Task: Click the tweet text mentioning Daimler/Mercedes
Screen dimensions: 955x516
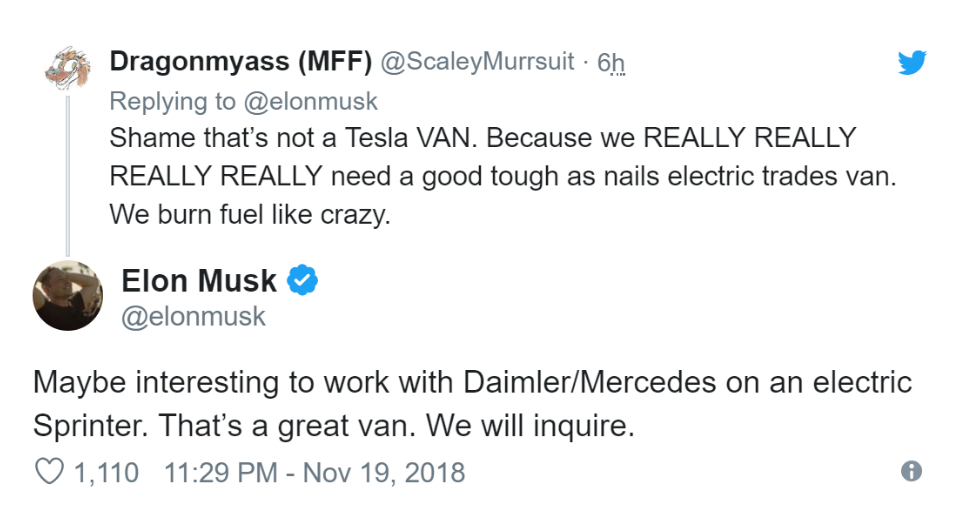Action: (472, 383)
